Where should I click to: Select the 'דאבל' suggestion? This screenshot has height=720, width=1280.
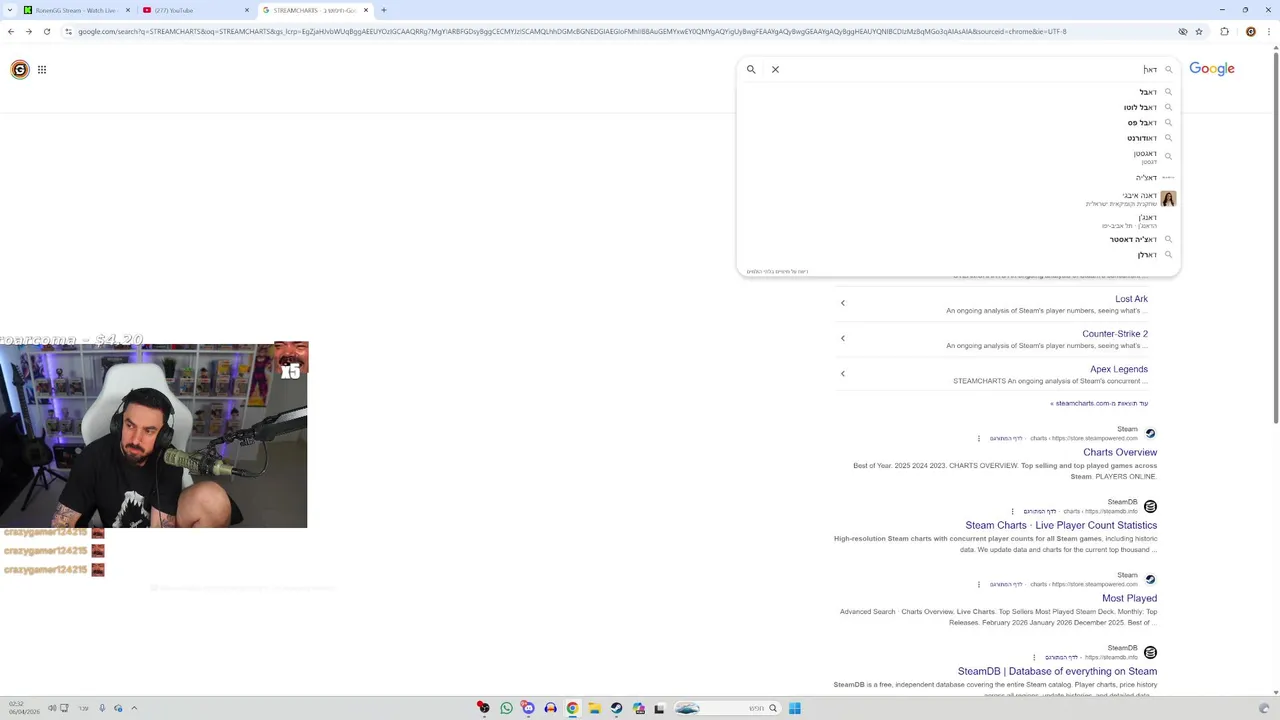click(1148, 92)
